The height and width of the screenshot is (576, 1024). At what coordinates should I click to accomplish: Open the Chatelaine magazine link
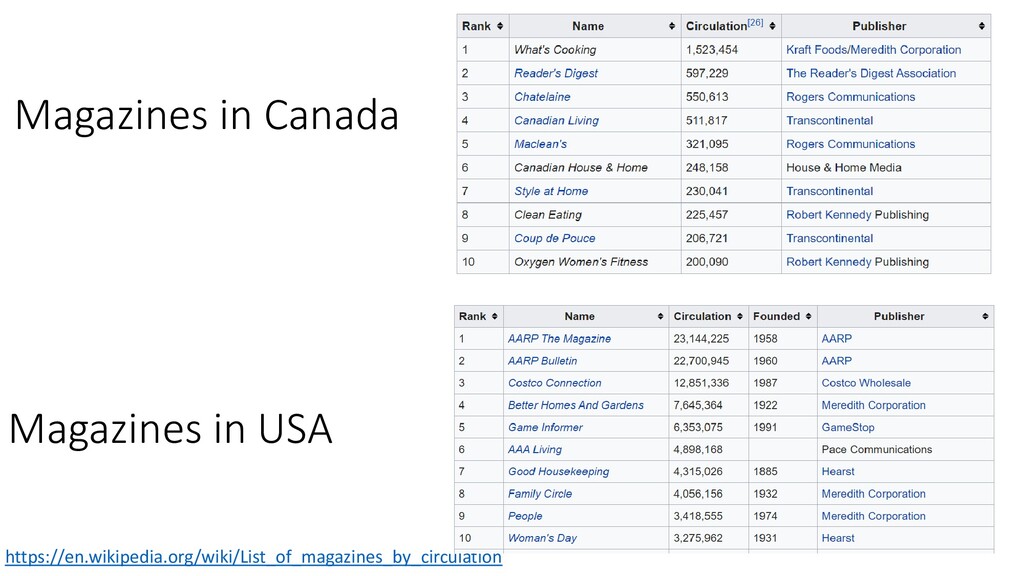[542, 97]
